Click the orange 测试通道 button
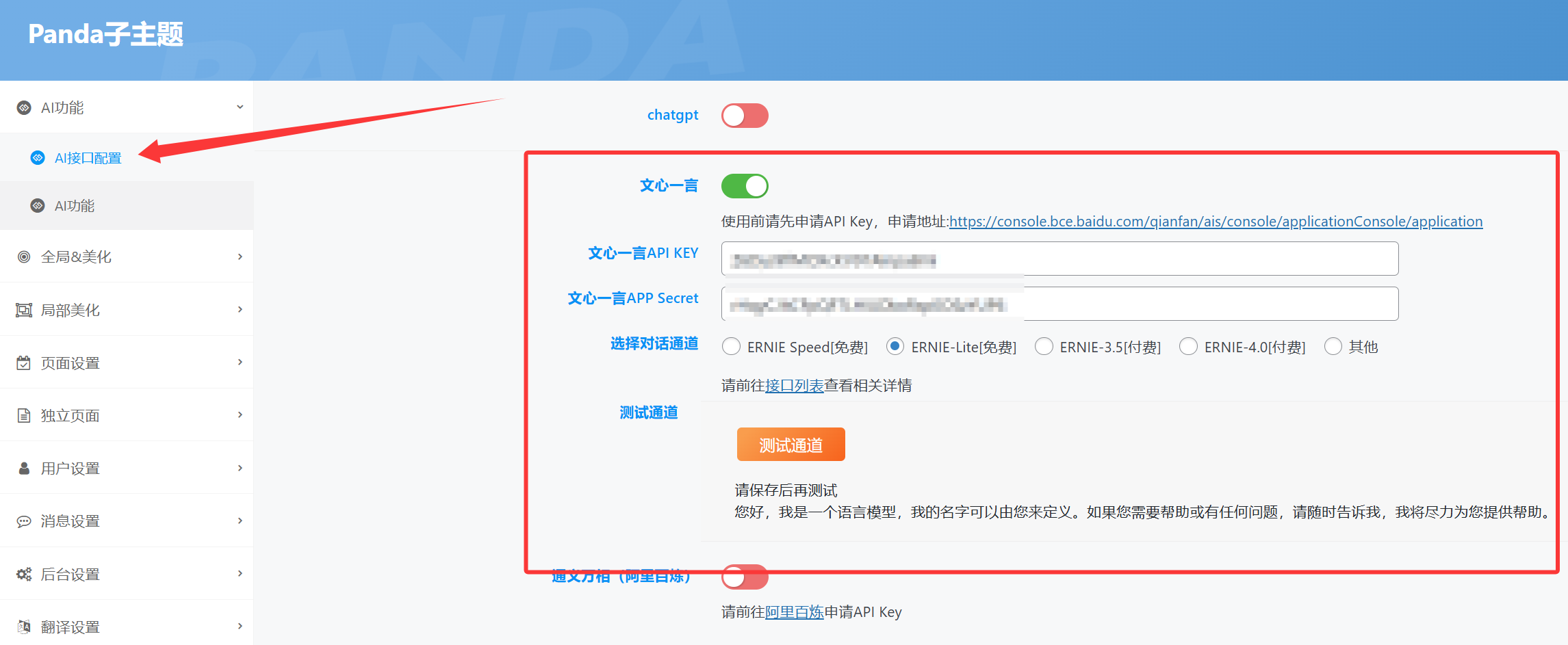This screenshot has height=645, width=1568. coord(791,445)
